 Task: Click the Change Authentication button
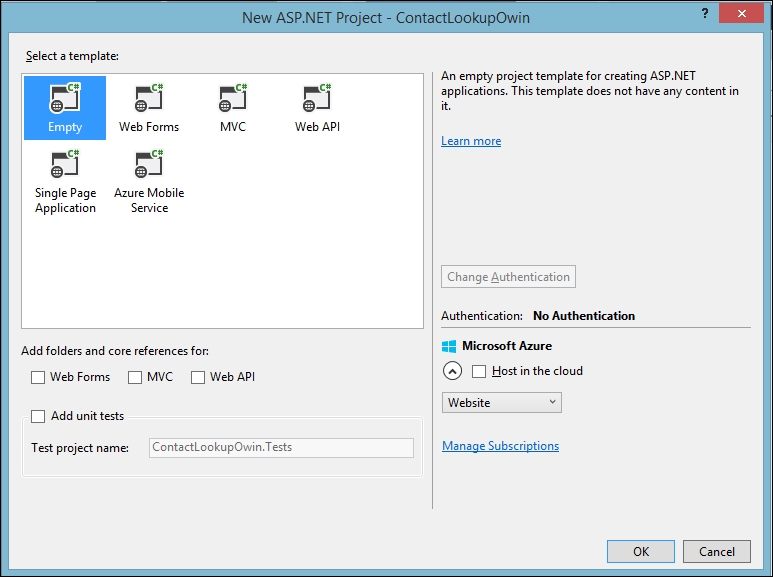coord(508,277)
